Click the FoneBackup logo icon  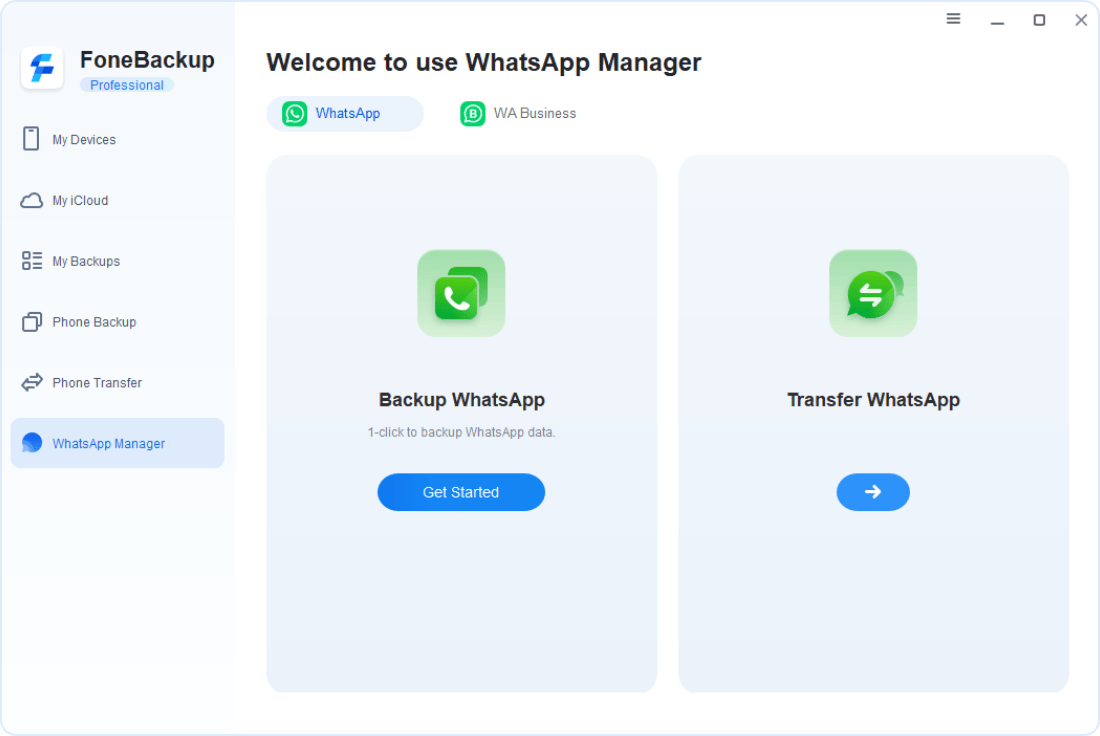coord(42,68)
